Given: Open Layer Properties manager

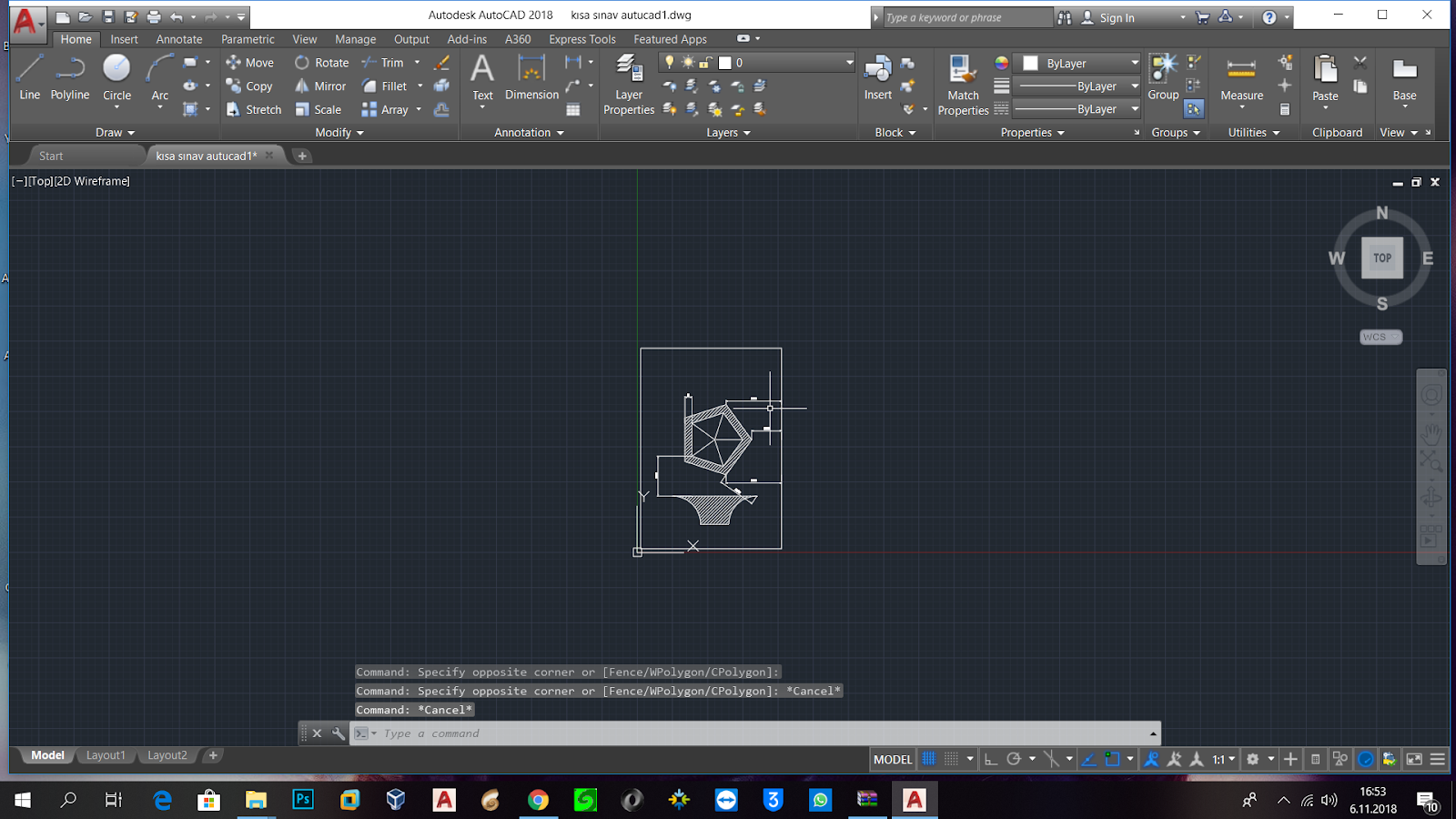Looking at the screenshot, I should pyautogui.click(x=629, y=85).
